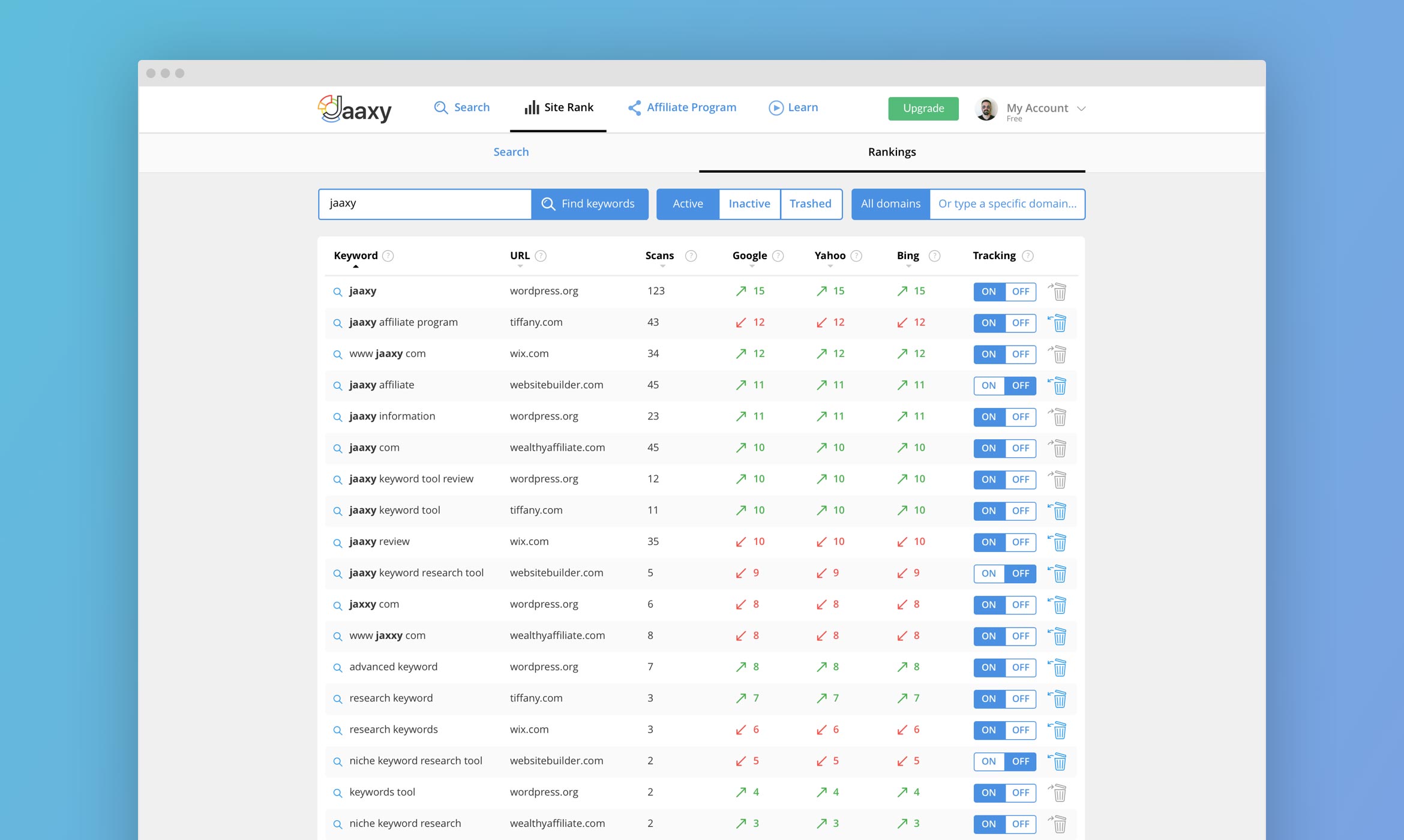
Task: Click the Jaaxy logo
Action: [x=355, y=109]
